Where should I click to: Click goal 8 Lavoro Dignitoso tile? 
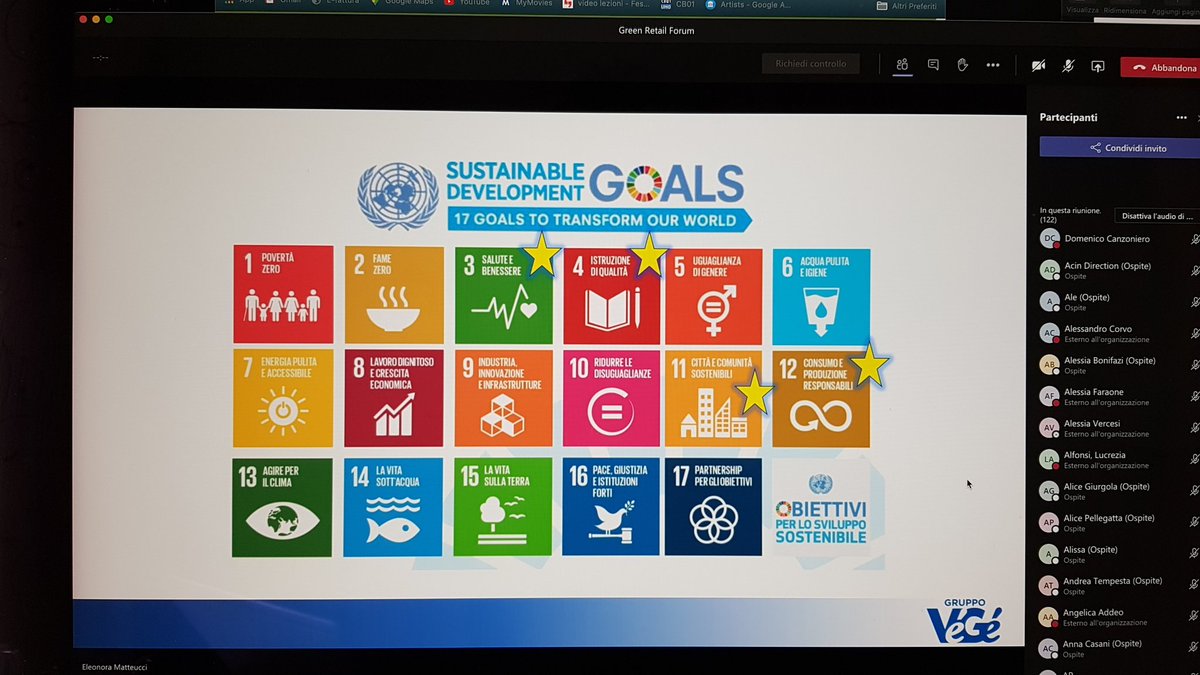pos(393,399)
